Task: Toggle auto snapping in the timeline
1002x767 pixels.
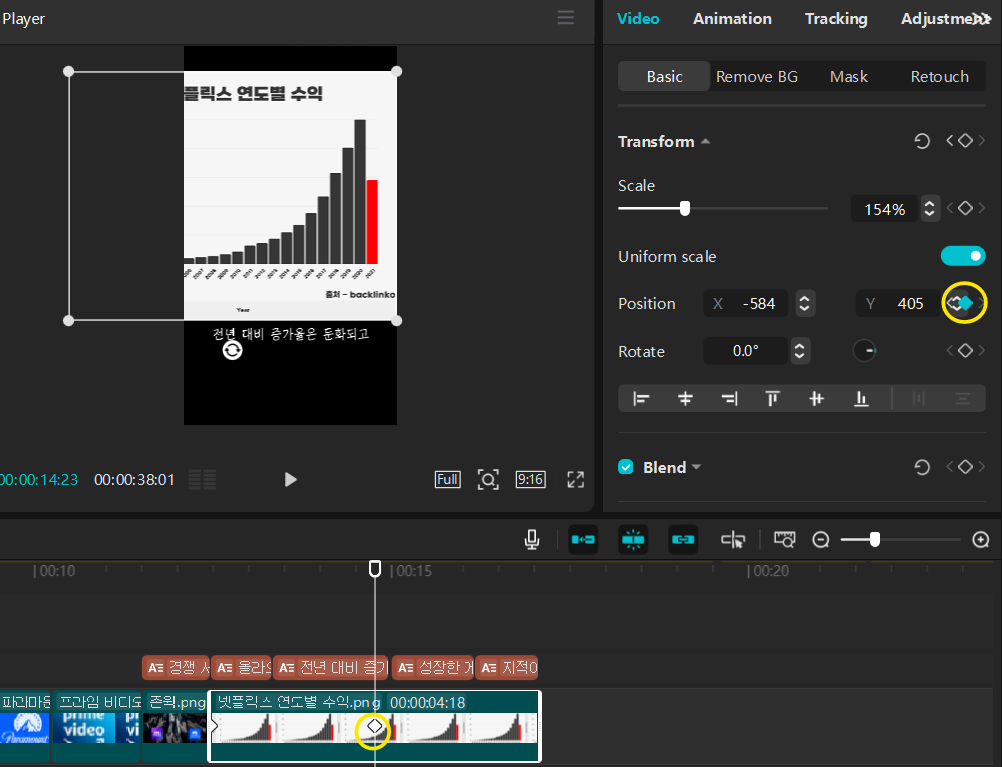Action: click(x=633, y=539)
